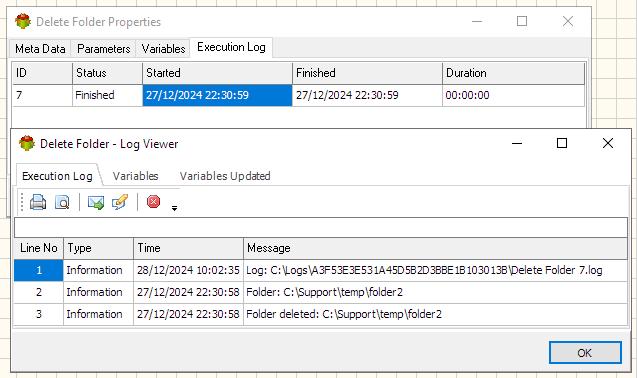Click the Type column header
The height and width of the screenshot is (378, 637).
point(98,248)
